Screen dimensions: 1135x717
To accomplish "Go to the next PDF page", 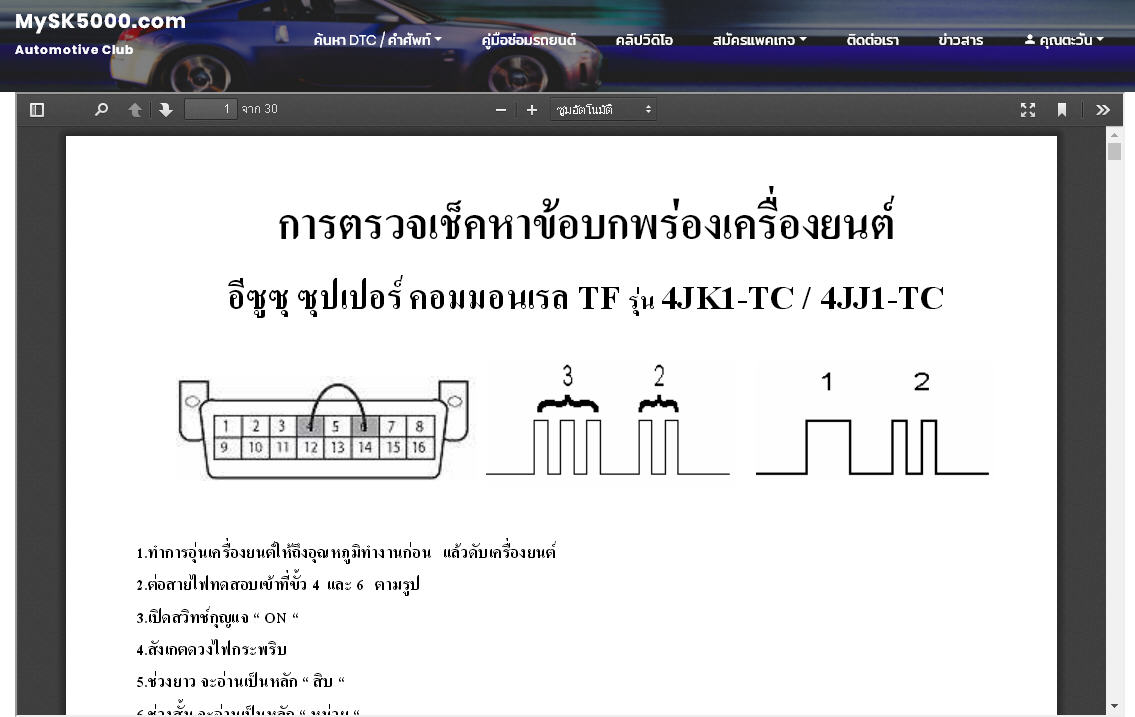I will (x=166, y=110).
